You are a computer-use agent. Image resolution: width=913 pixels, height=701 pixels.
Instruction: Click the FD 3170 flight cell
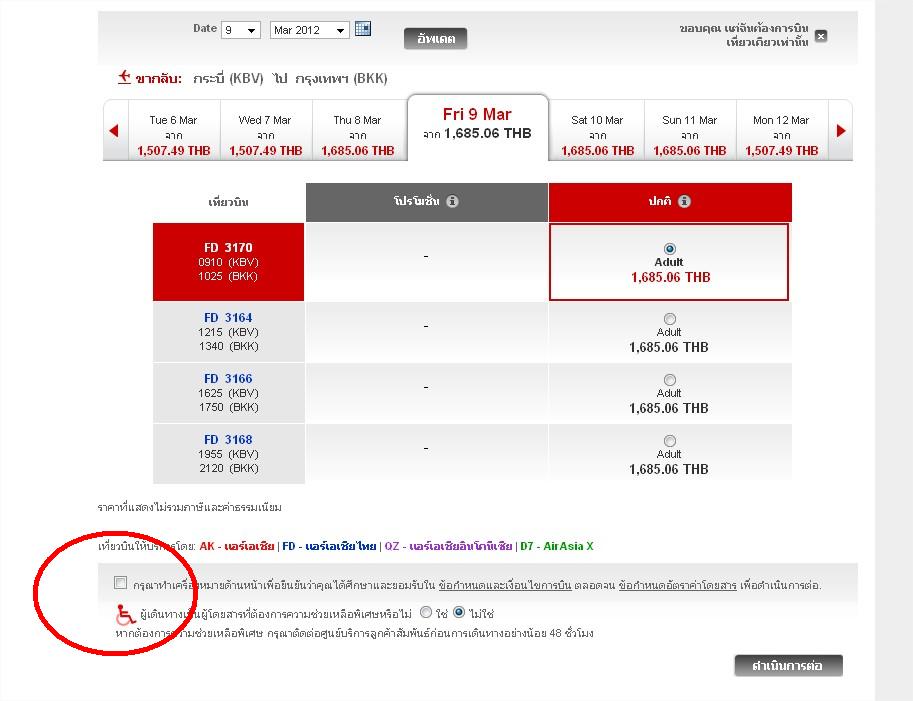point(228,261)
